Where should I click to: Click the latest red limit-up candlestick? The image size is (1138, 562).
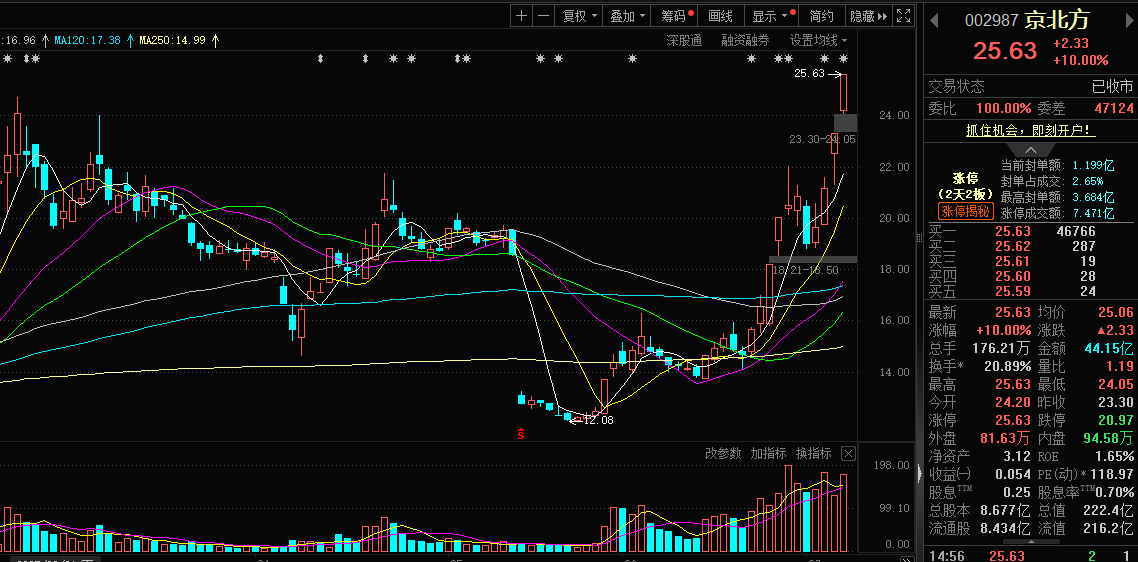point(843,93)
